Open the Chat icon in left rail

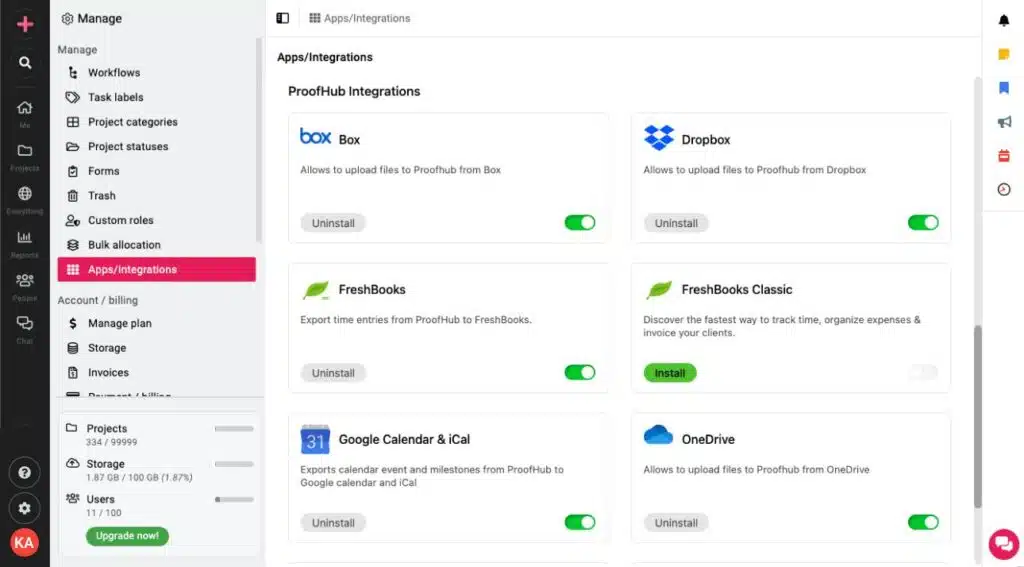pos(25,323)
